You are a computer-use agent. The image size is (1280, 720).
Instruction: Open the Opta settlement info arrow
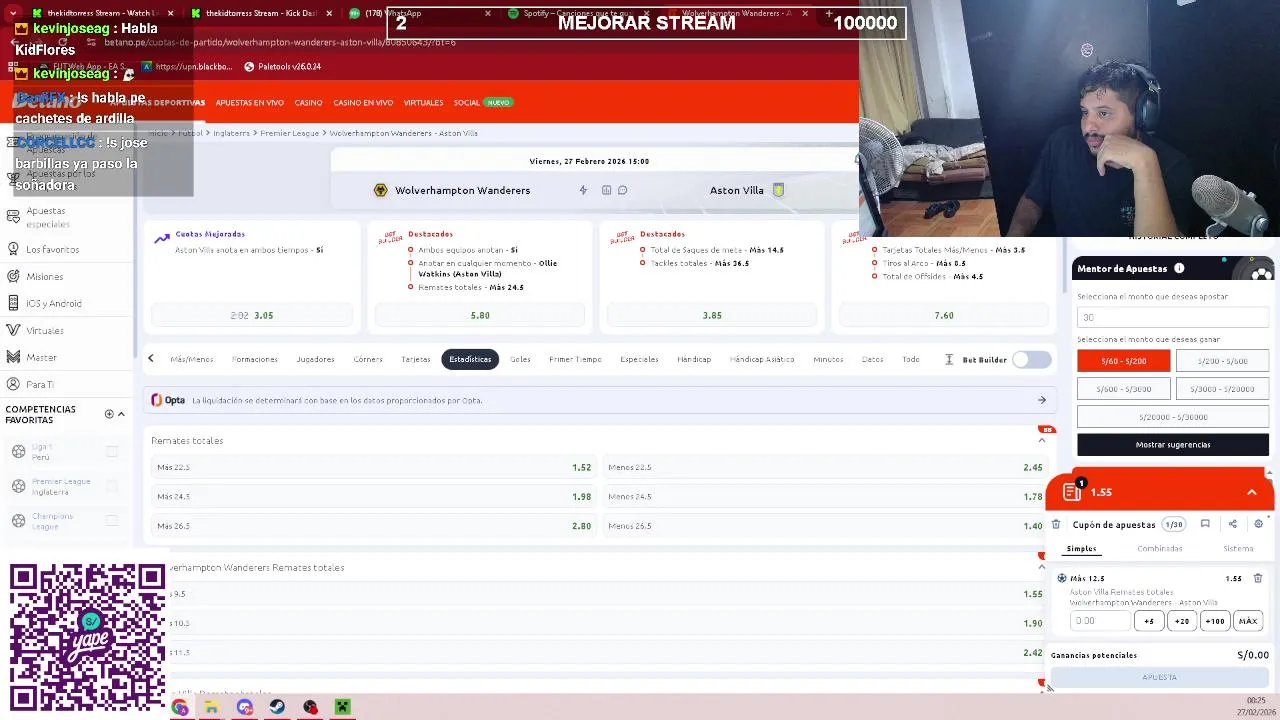(1041, 400)
